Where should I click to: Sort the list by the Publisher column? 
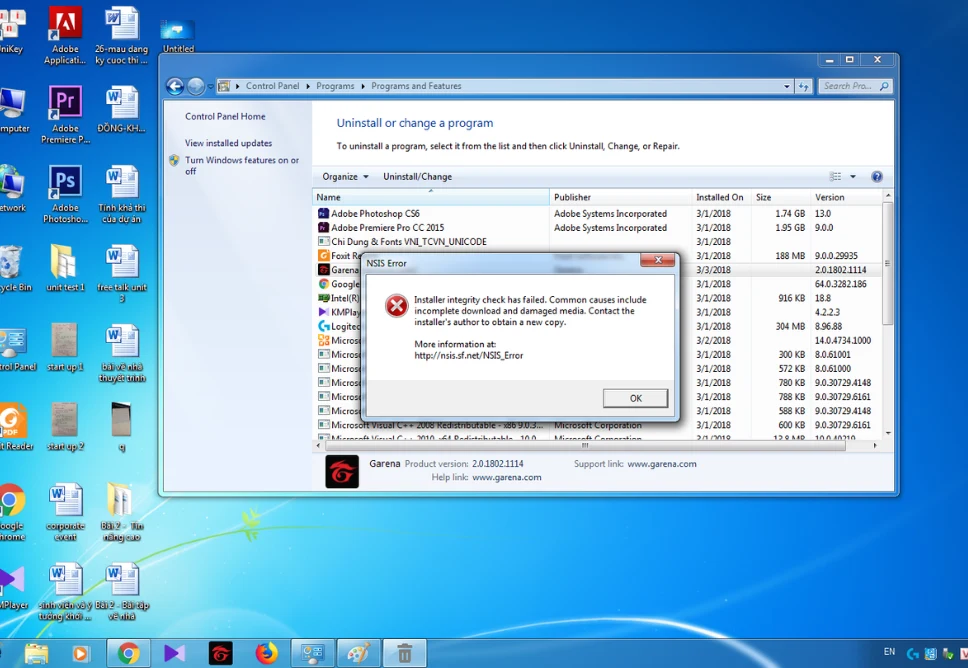[x=620, y=197]
